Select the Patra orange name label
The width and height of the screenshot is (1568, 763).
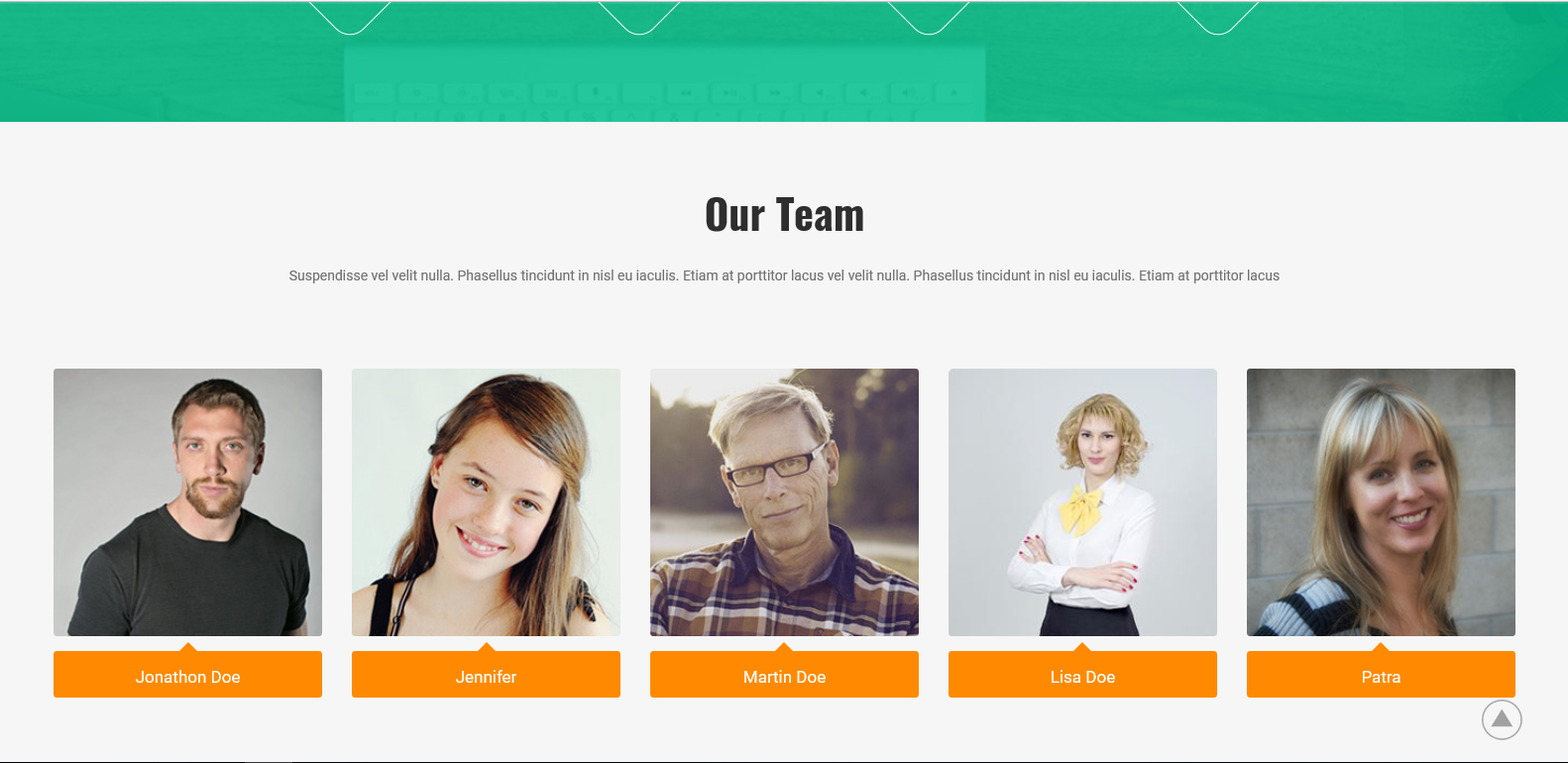tap(1381, 675)
